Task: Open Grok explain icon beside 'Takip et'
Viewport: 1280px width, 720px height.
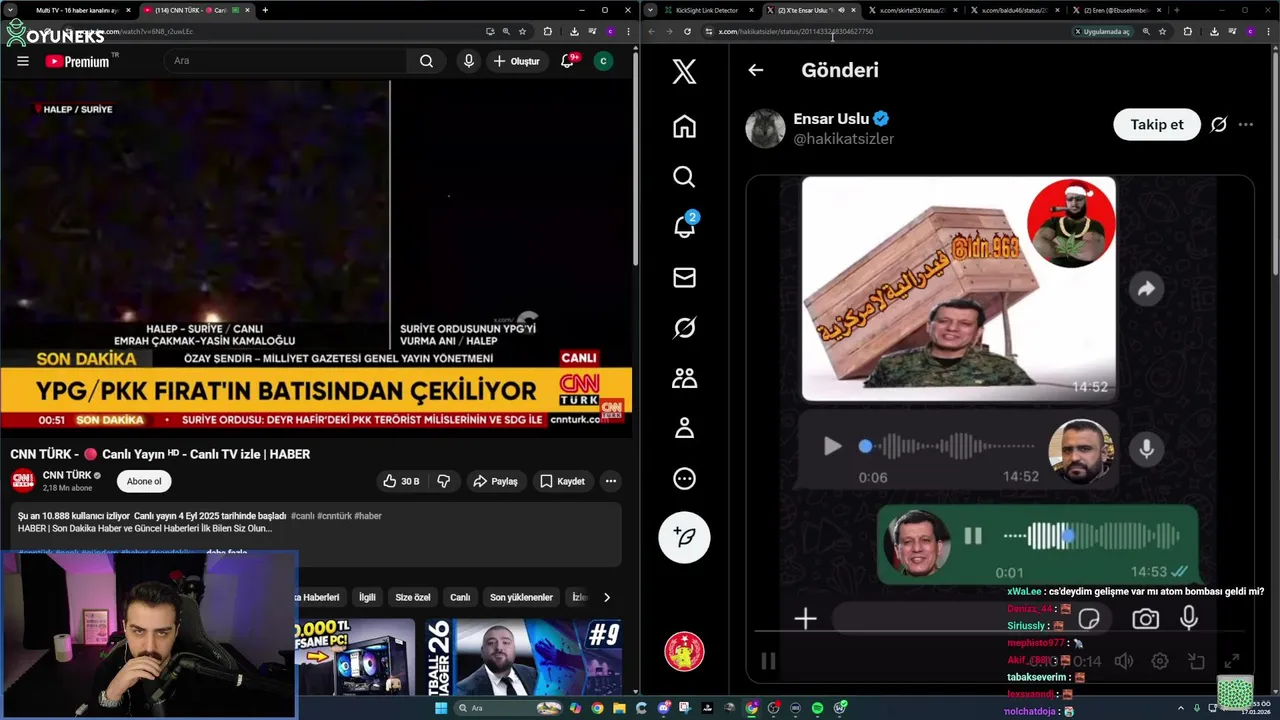Action: (x=1219, y=125)
